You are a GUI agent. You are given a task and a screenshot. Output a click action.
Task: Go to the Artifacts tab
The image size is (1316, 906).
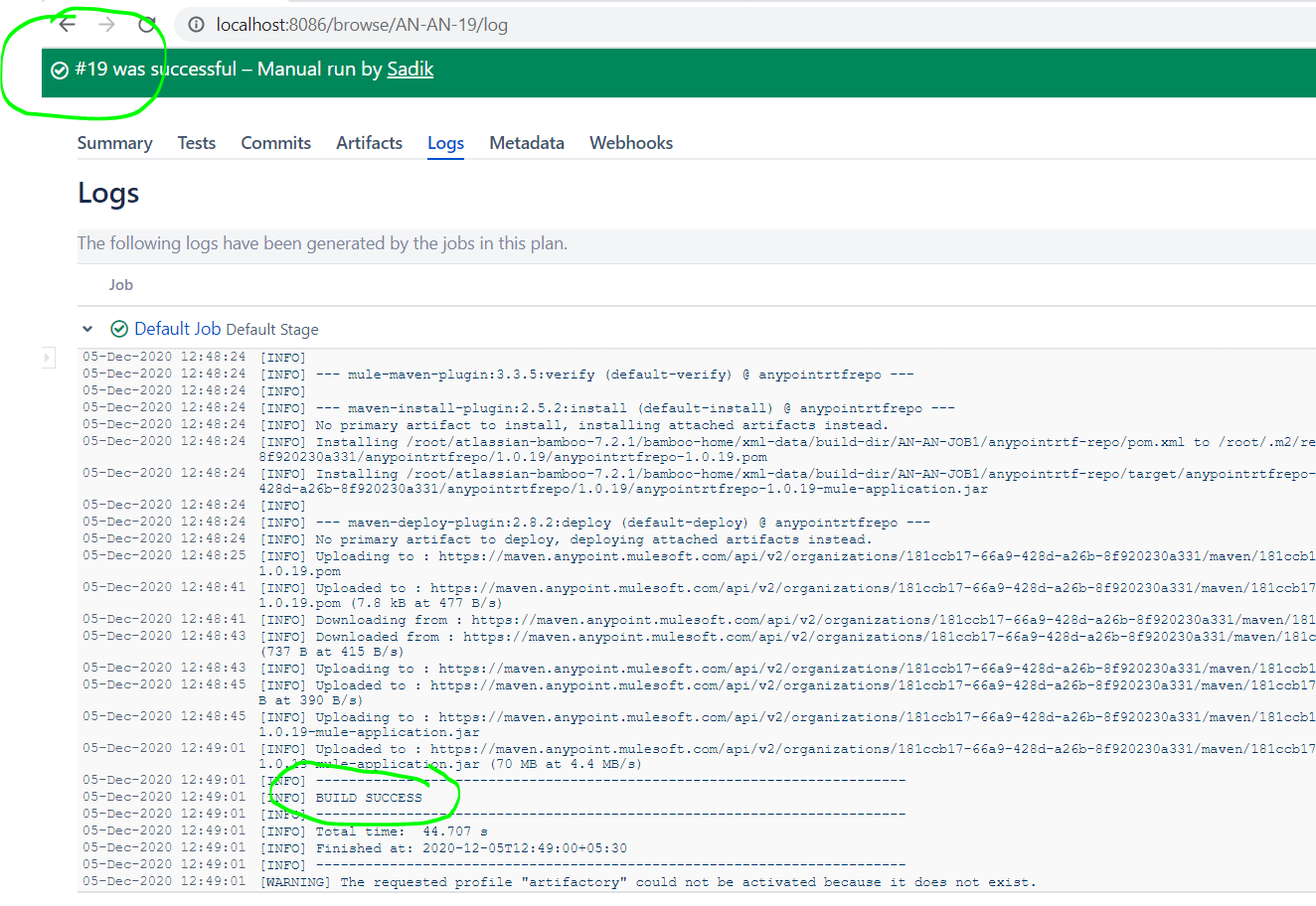[x=370, y=143]
